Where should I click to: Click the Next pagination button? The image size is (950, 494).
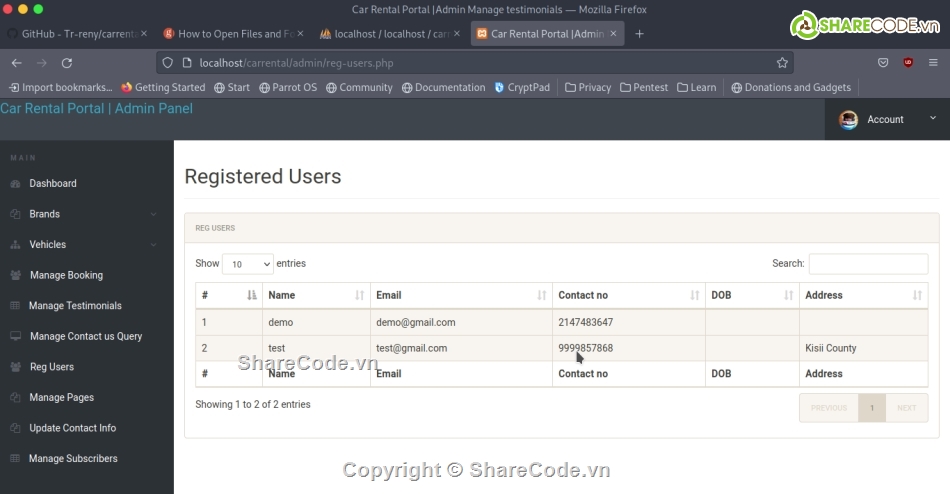[906, 408]
